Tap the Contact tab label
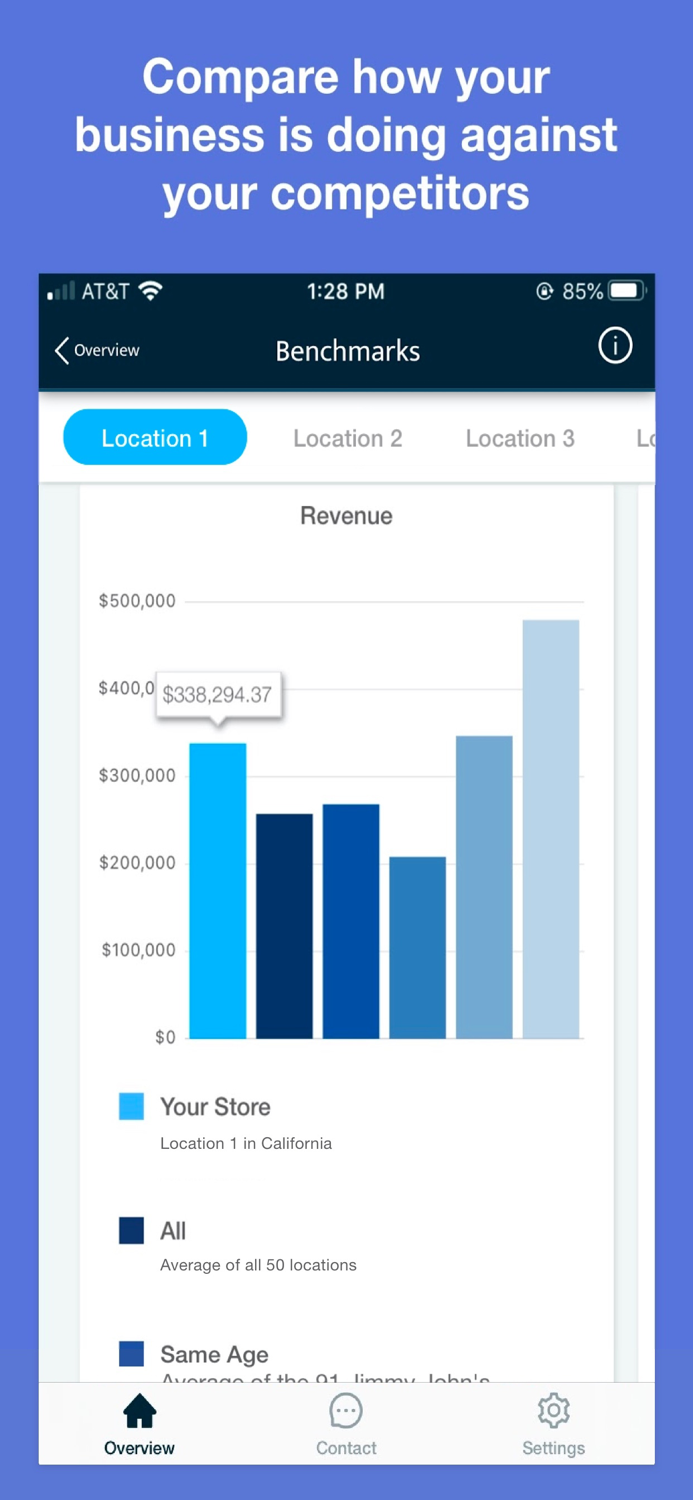Screen dimensions: 693x1500 point(346,1448)
